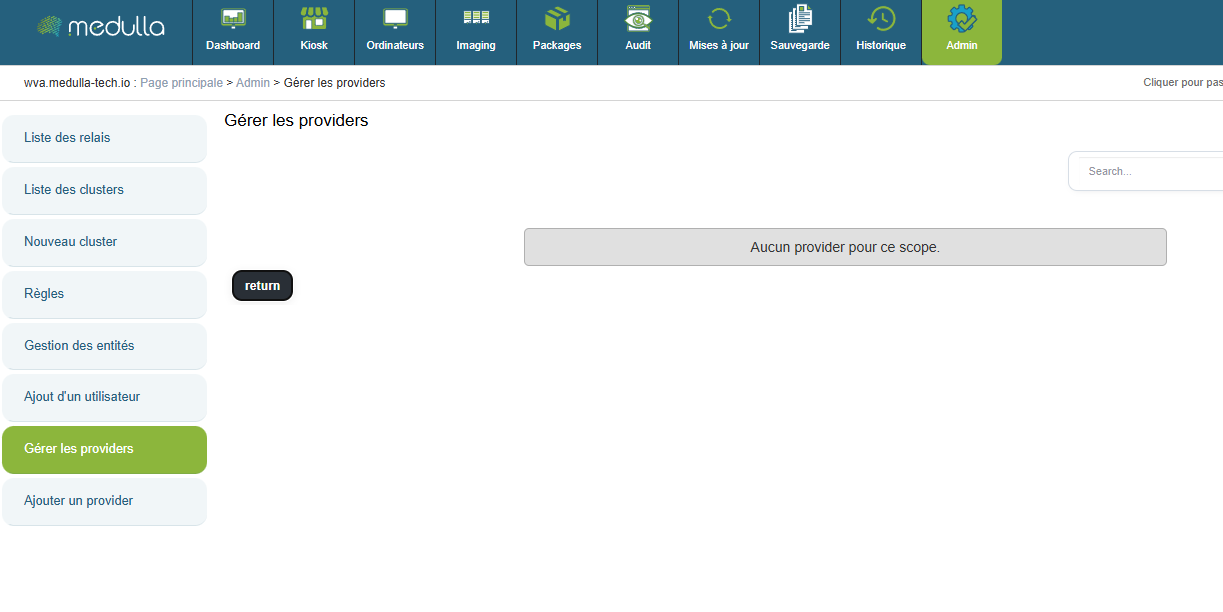Go to Gestion des entités
The image size is (1223, 612).
click(104, 346)
